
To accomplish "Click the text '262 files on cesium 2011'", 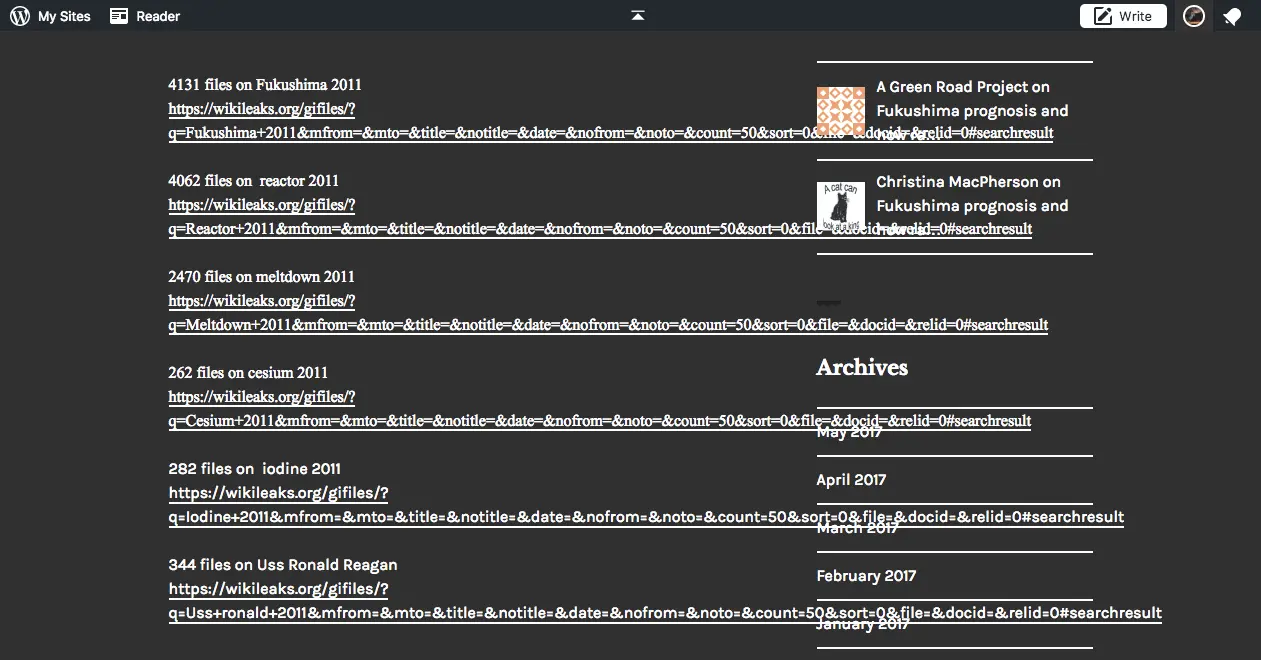I will pos(248,373).
